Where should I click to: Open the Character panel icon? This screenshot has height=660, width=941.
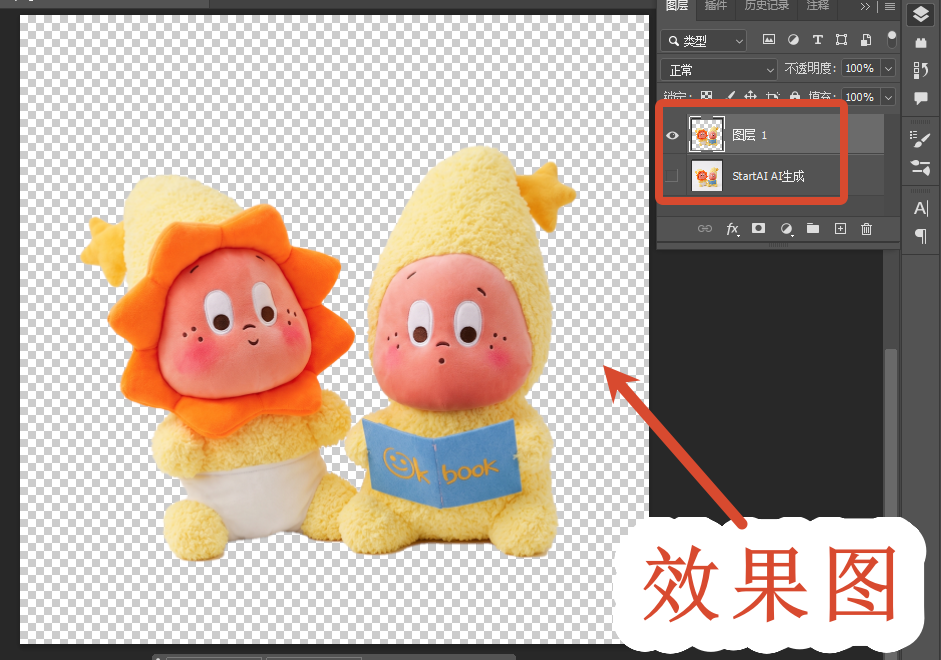click(x=921, y=208)
